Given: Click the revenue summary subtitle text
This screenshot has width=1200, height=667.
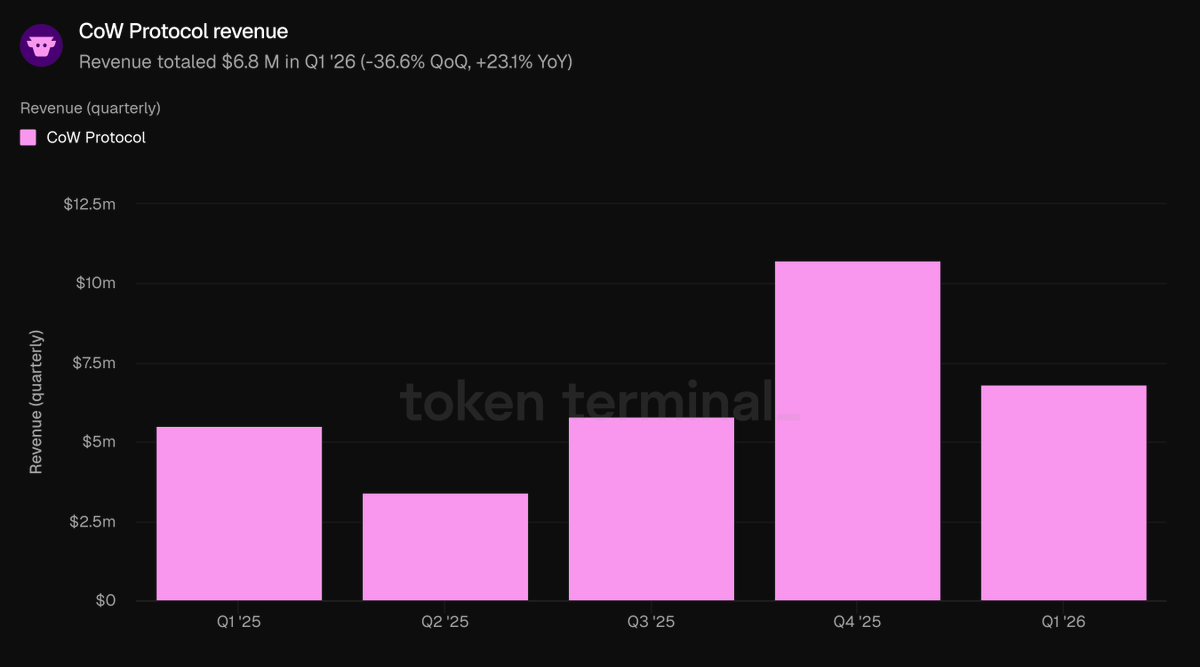Looking at the screenshot, I should coord(325,62).
